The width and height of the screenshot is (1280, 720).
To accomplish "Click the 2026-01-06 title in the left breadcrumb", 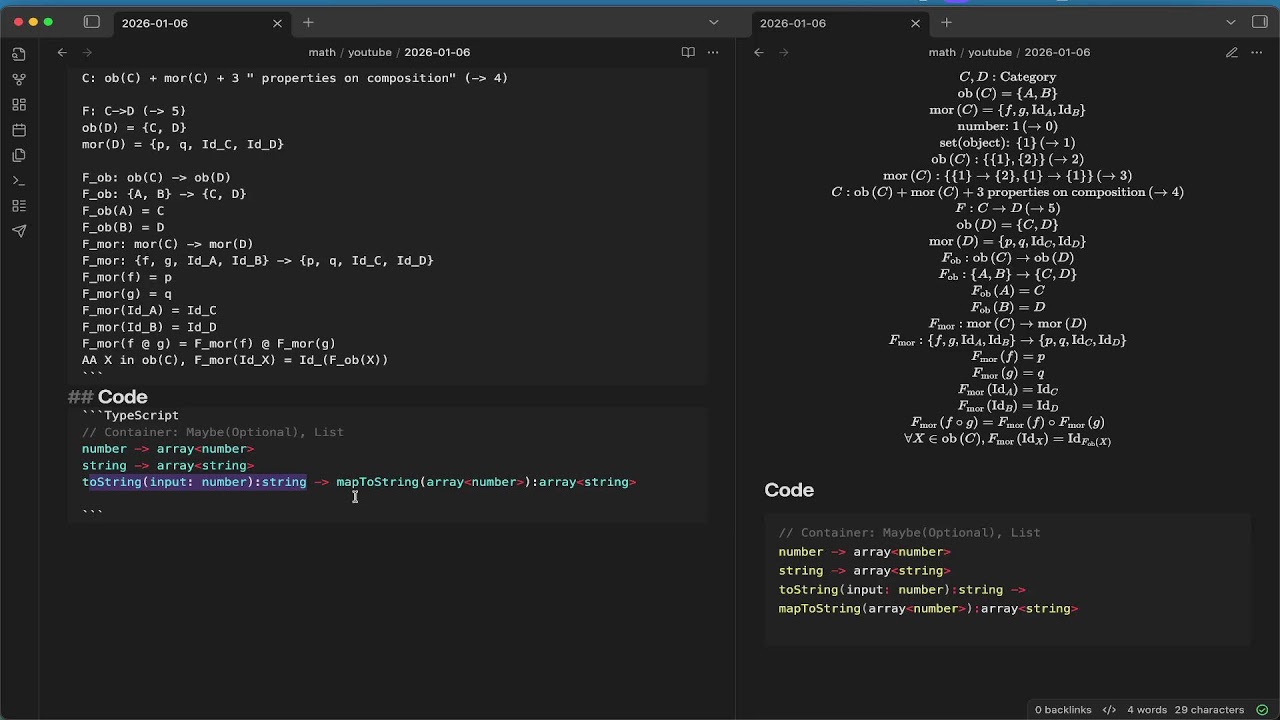I will tap(437, 52).
